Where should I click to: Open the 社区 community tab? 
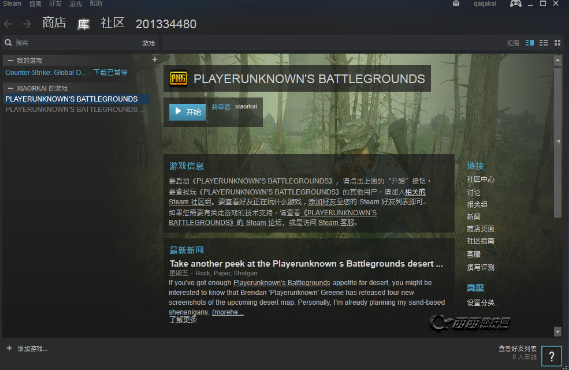coord(112,23)
